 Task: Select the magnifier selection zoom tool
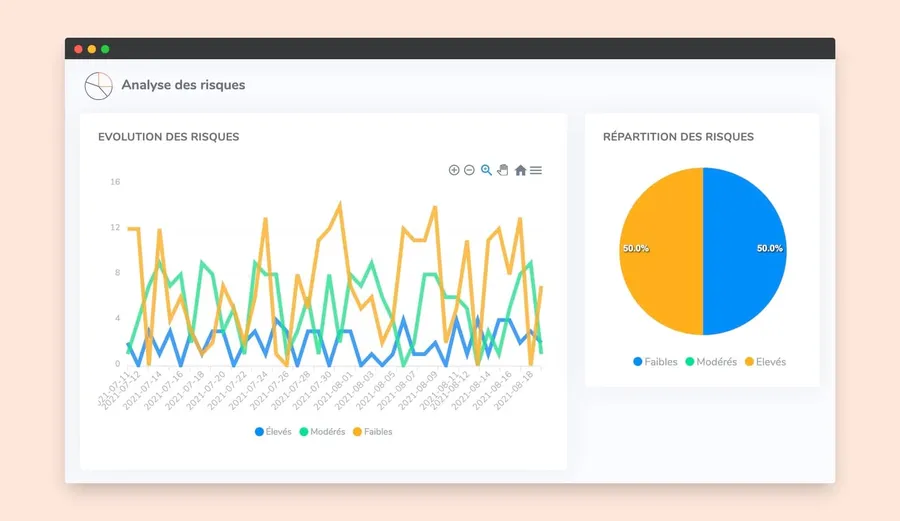tap(486, 170)
